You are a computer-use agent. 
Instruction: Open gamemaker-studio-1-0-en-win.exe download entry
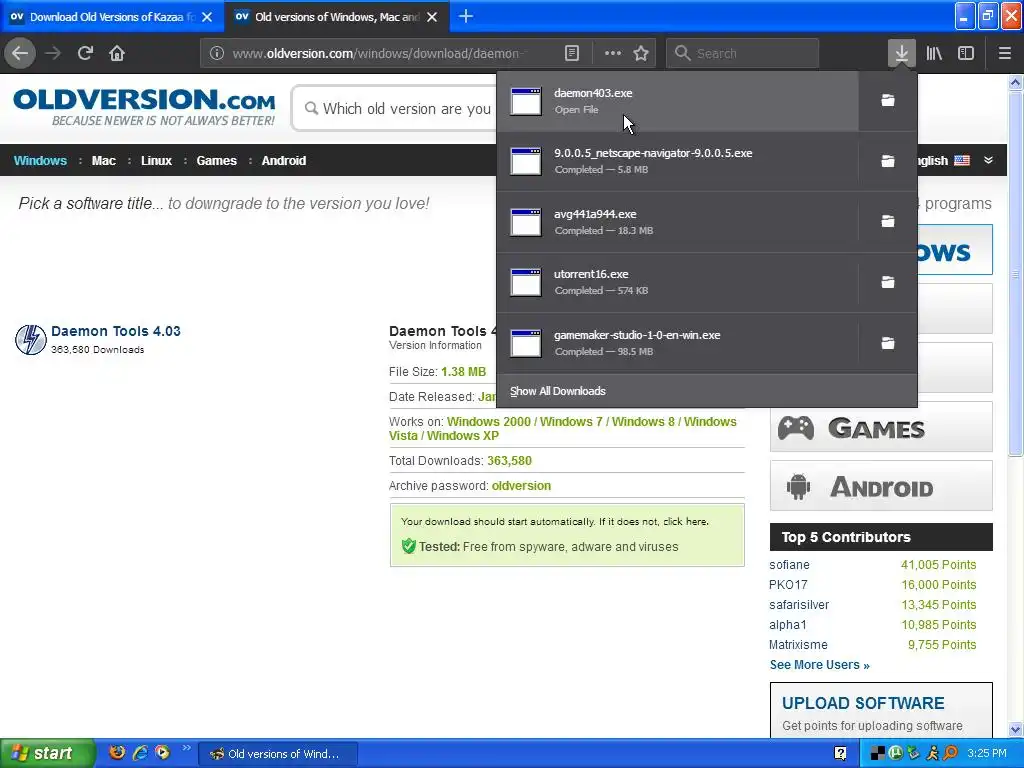(677, 343)
